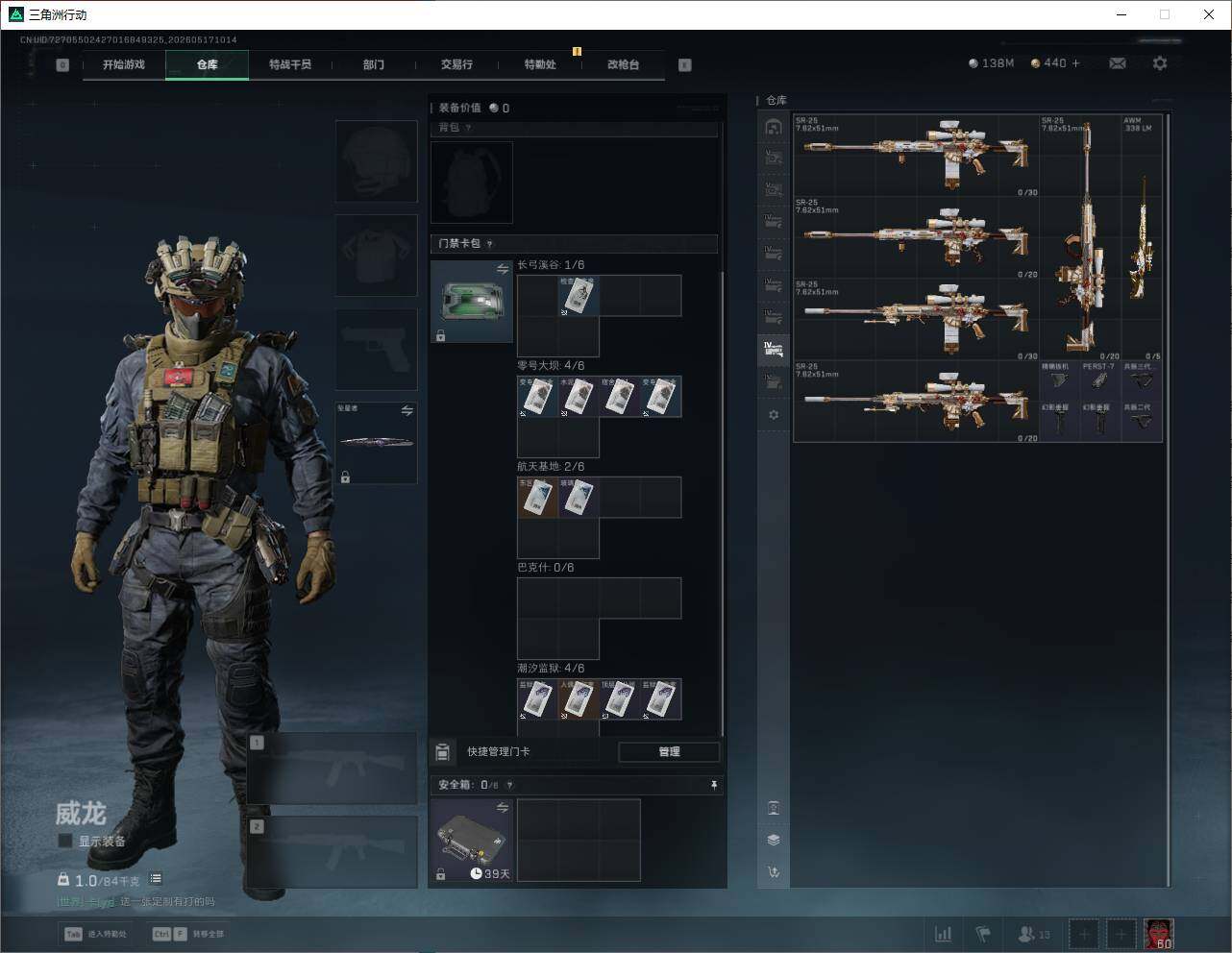Add currency with the plus beside 440
Screen dimensions: 1232x953
[1076, 63]
